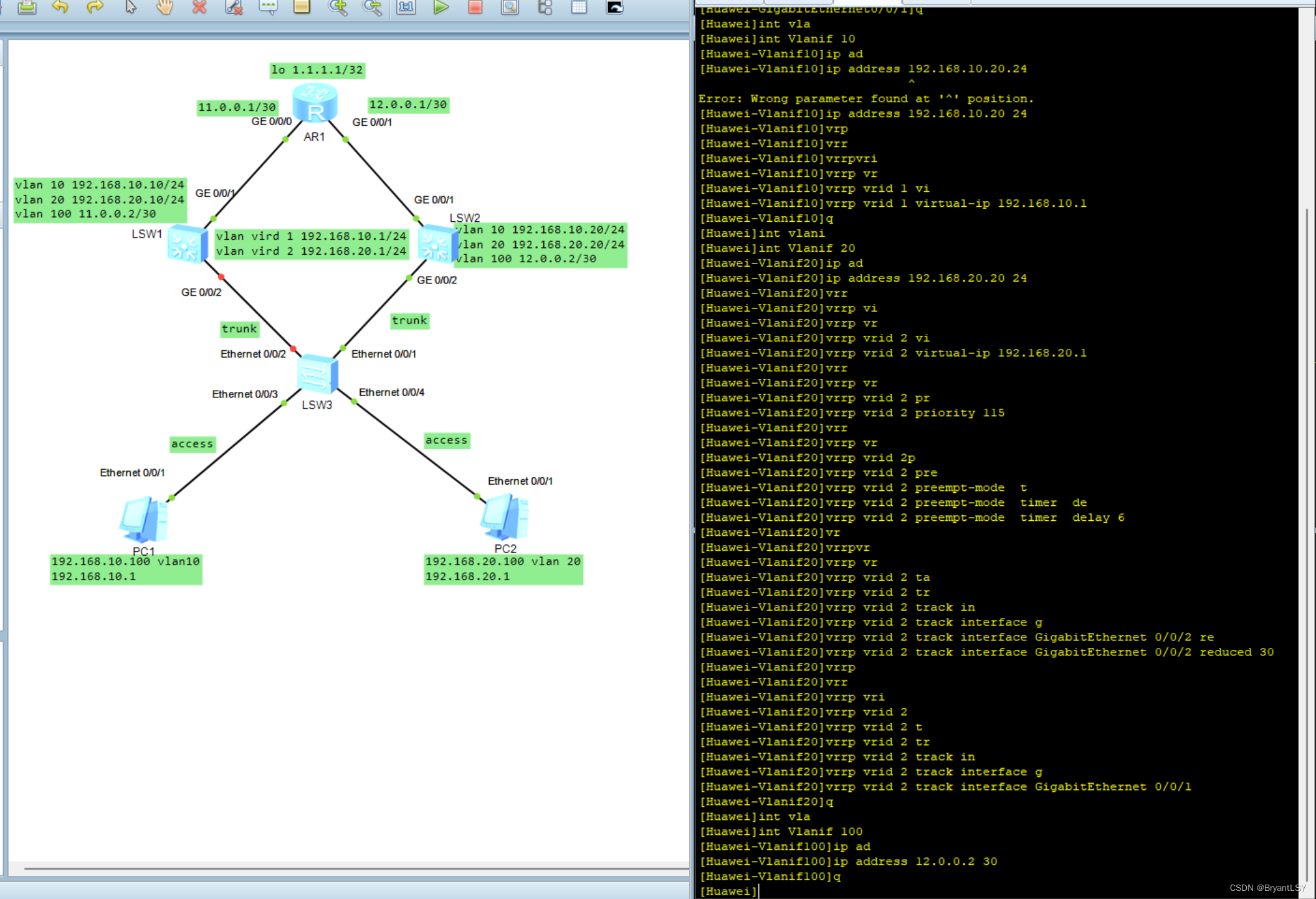Click the topology horizontal scrollbar
The width and height of the screenshot is (1316, 899).
(355, 868)
